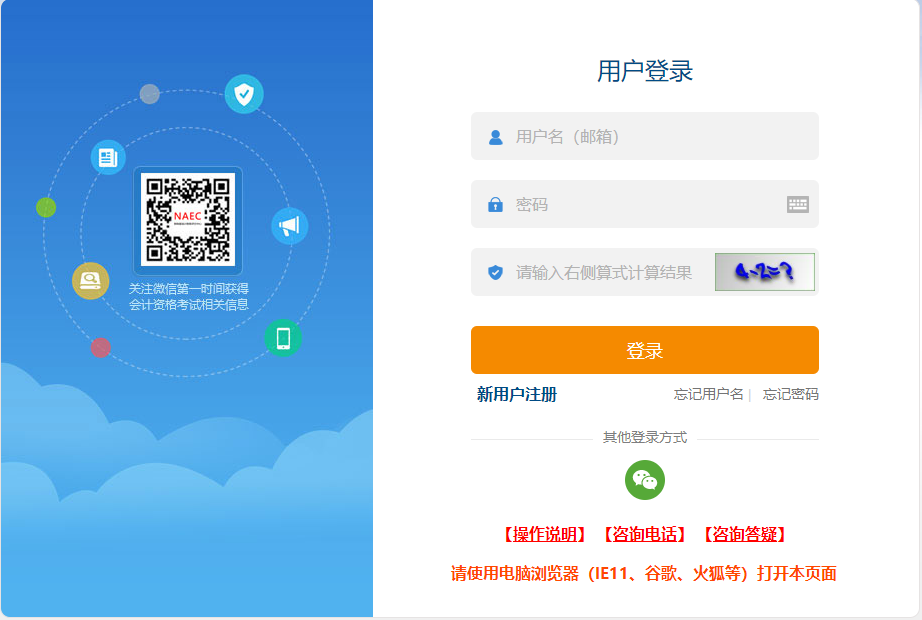The image size is (922, 620).
Task: Click the user avatar icon in username field
Action: (x=496, y=137)
